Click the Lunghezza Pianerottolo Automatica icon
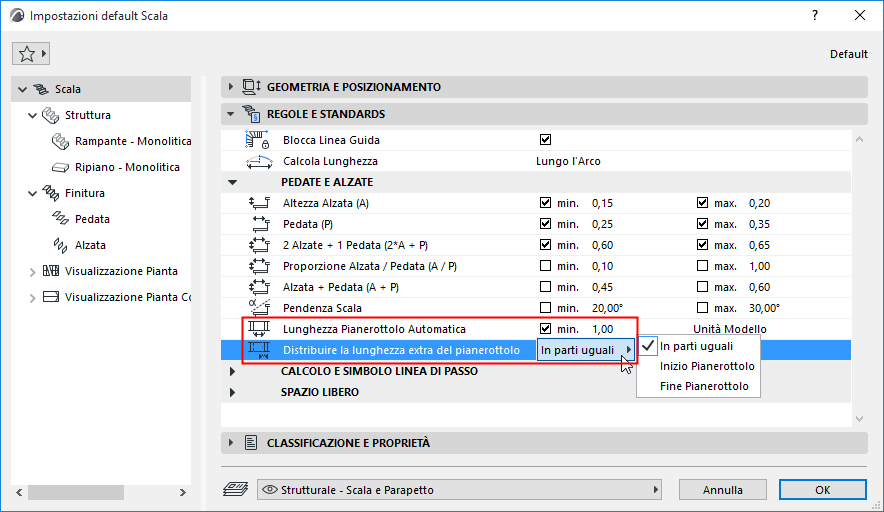The image size is (884, 512). point(259,329)
